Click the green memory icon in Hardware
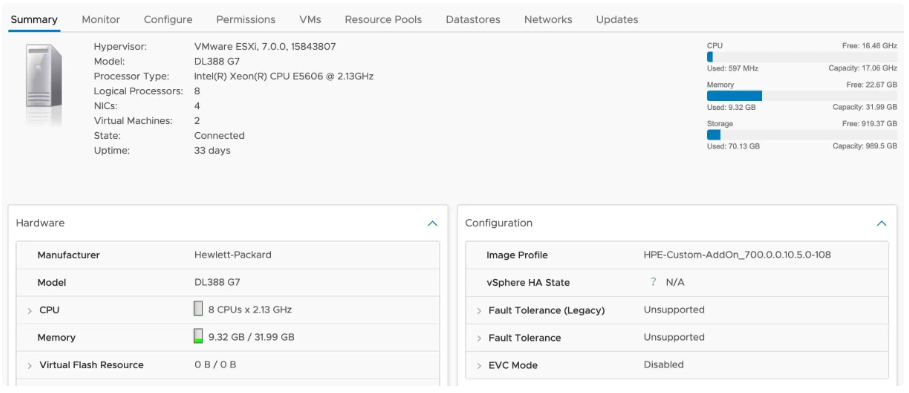Viewport: 909px width, 393px height. click(198, 336)
